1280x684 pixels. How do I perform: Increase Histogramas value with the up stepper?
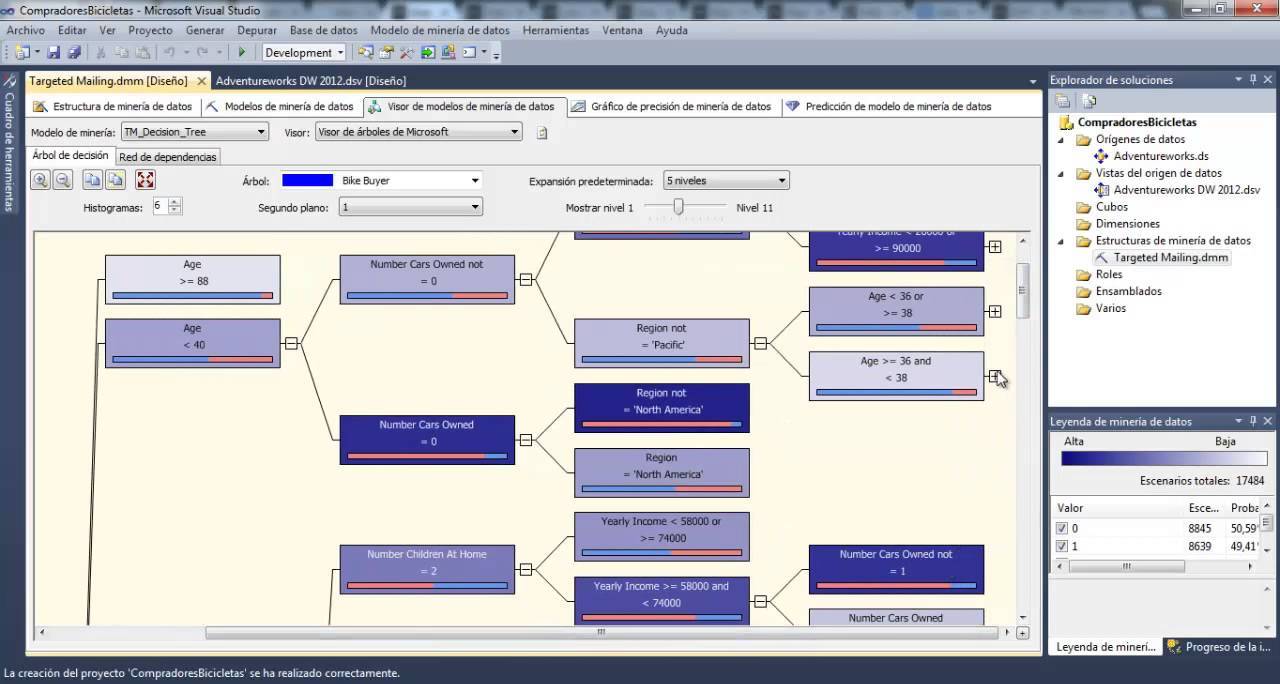click(172, 200)
